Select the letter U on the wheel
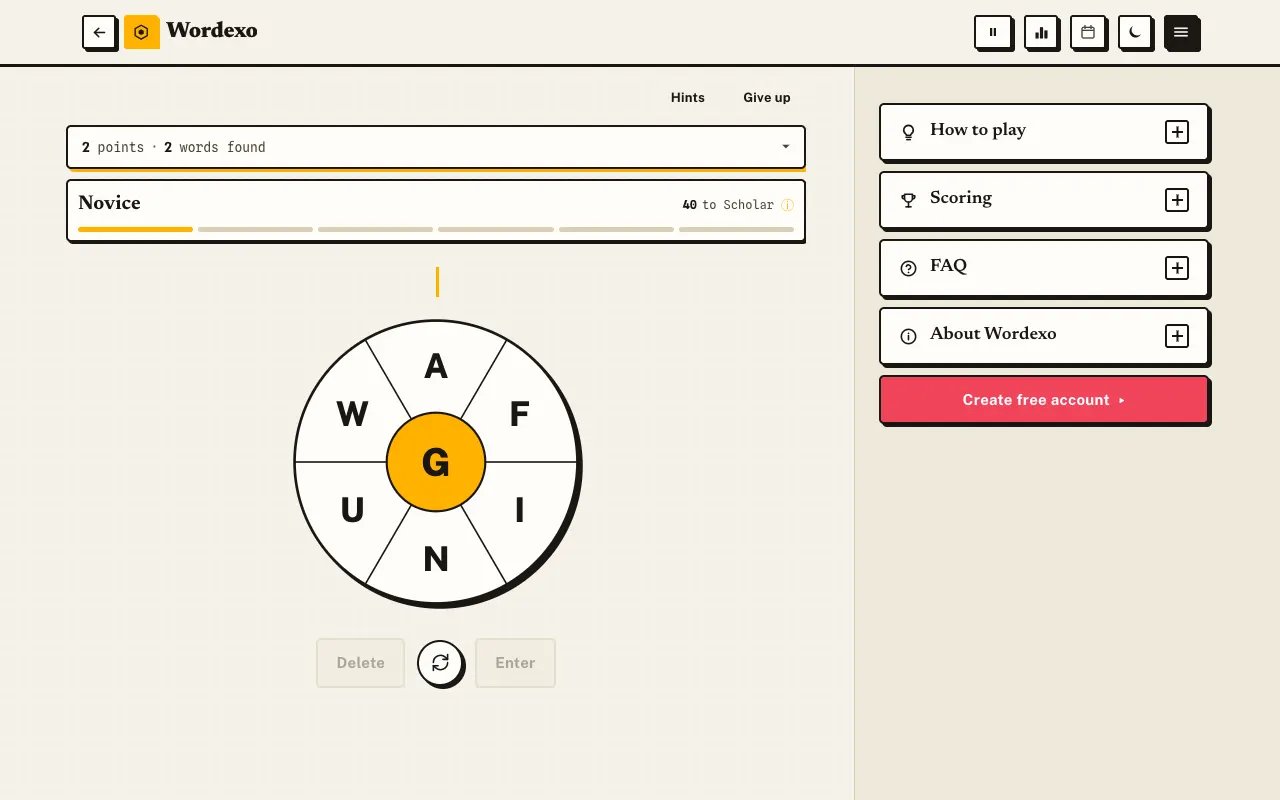The image size is (1280, 800). pyautogui.click(x=352, y=511)
